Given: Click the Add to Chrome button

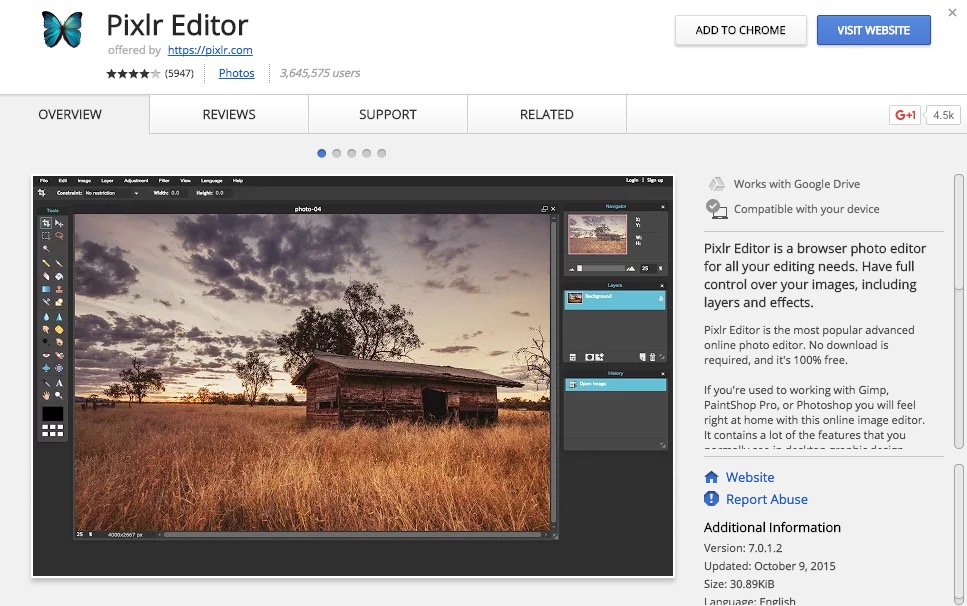Looking at the screenshot, I should tap(739, 30).
